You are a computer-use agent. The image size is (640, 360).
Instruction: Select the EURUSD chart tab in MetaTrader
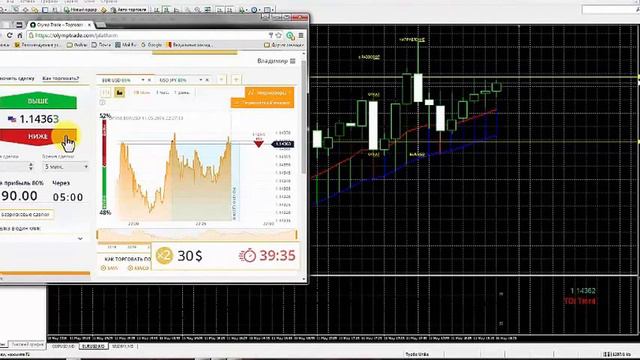pos(93,346)
